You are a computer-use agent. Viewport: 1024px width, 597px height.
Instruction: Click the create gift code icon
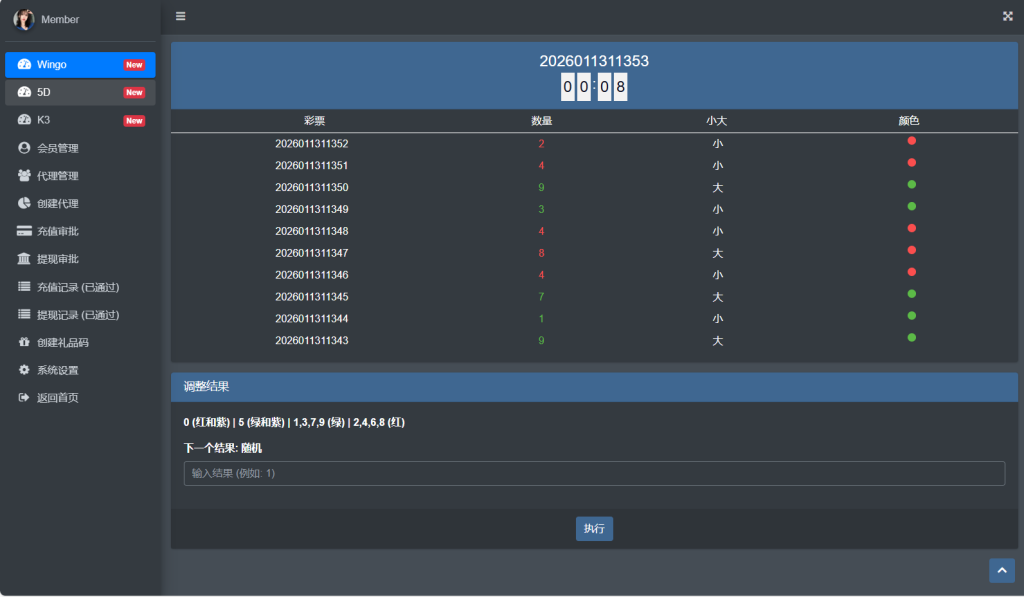pyautogui.click(x=24, y=342)
